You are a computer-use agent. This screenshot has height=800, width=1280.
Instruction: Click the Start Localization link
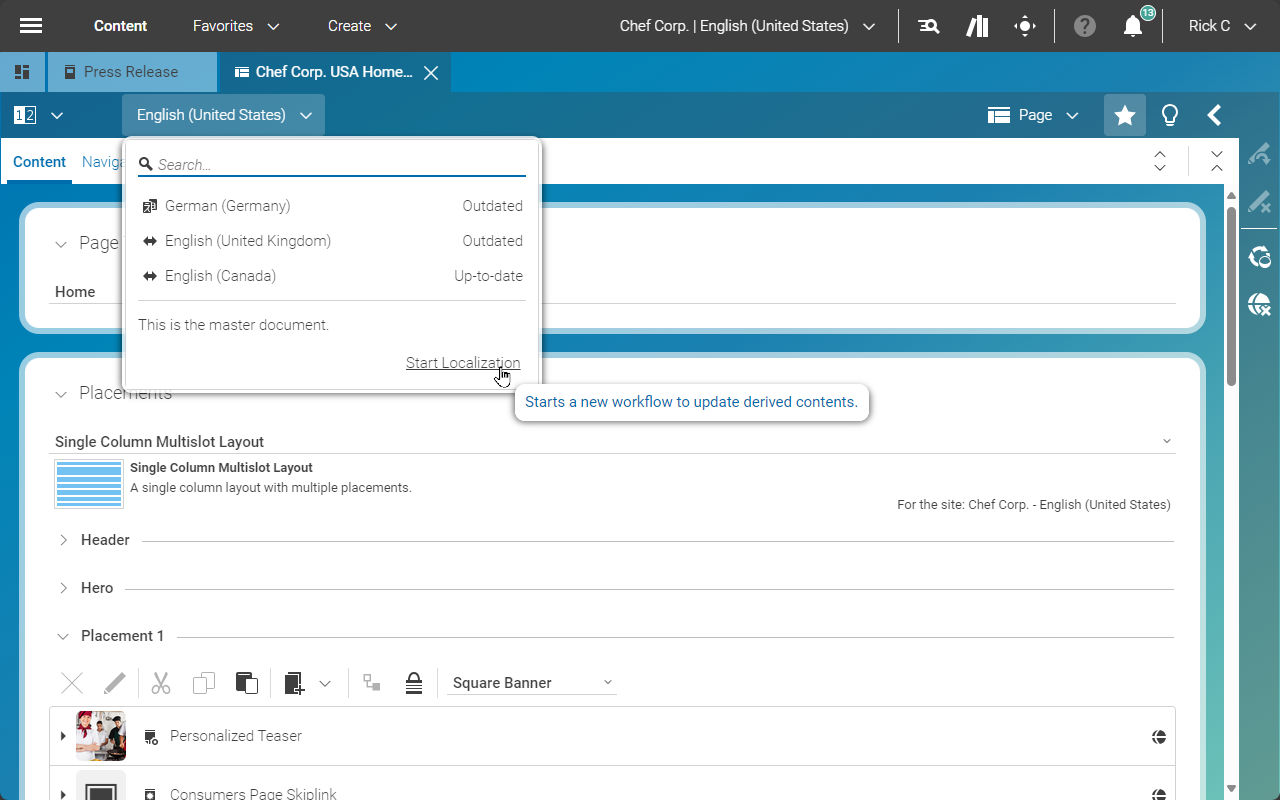pyautogui.click(x=463, y=363)
